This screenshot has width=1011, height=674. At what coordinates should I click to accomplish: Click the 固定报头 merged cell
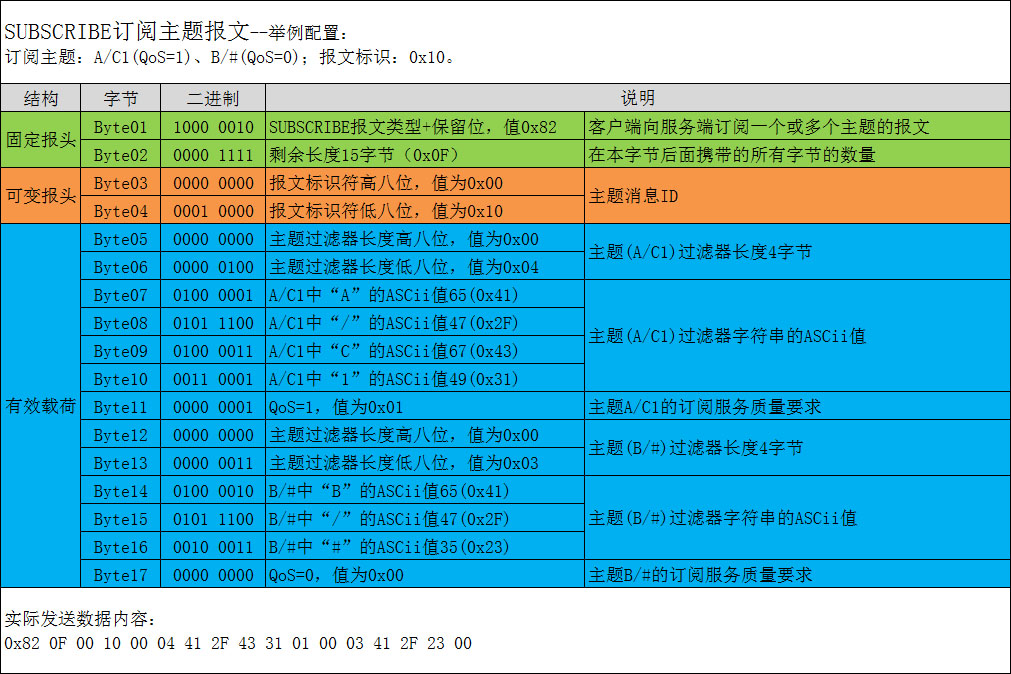38,141
